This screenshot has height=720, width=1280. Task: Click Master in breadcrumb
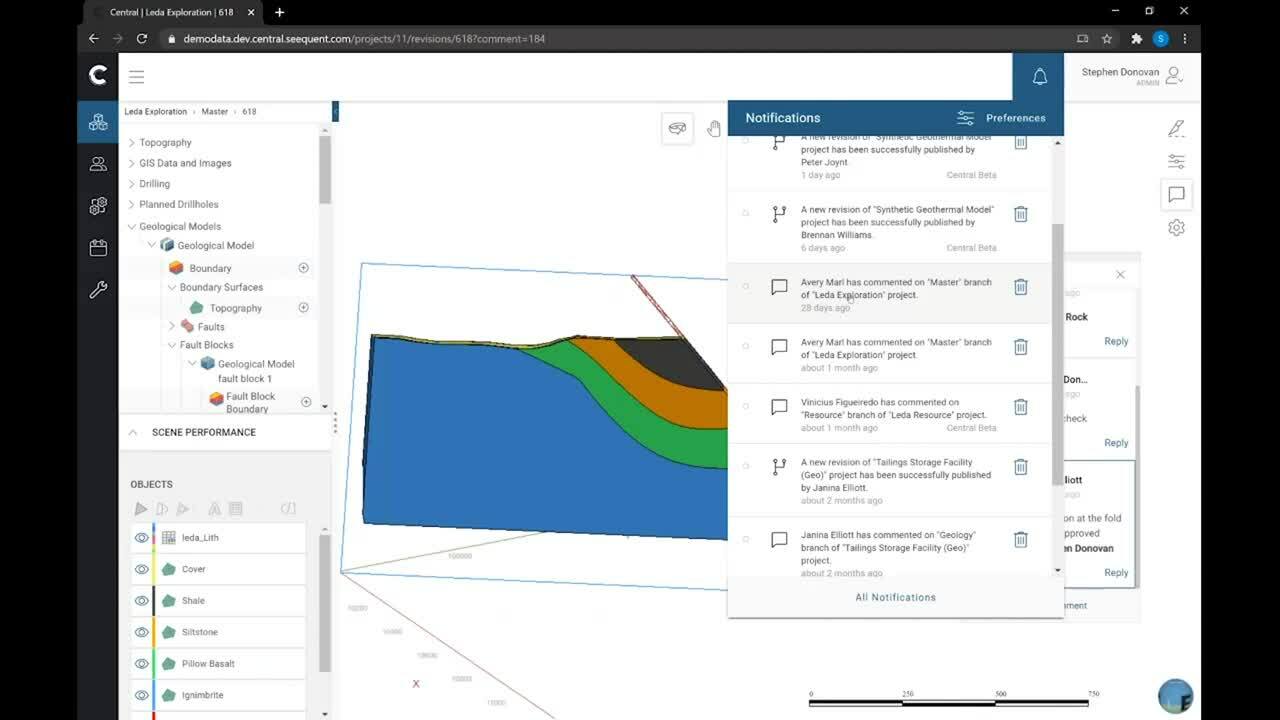click(215, 112)
